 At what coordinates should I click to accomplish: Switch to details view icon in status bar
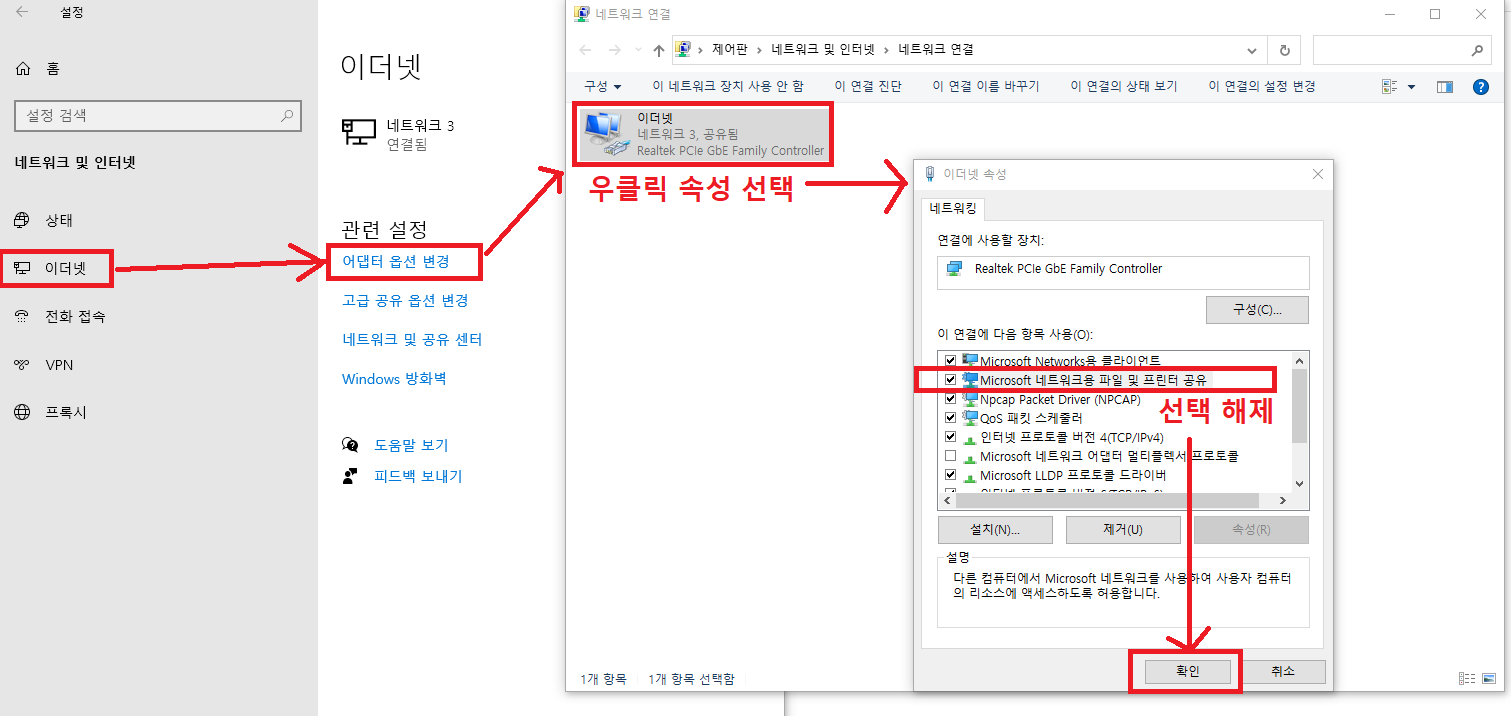(x=1467, y=678)
